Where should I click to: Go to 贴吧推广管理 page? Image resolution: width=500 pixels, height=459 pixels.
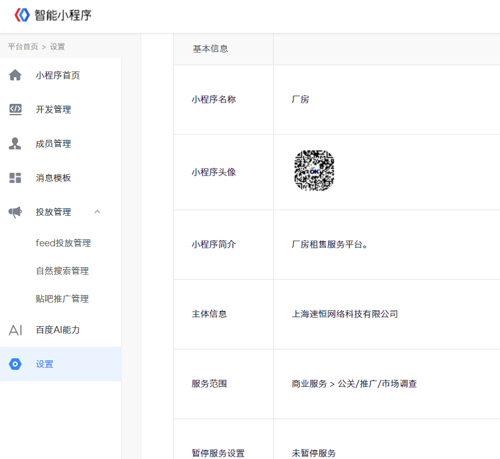click(x=62, y=299)
